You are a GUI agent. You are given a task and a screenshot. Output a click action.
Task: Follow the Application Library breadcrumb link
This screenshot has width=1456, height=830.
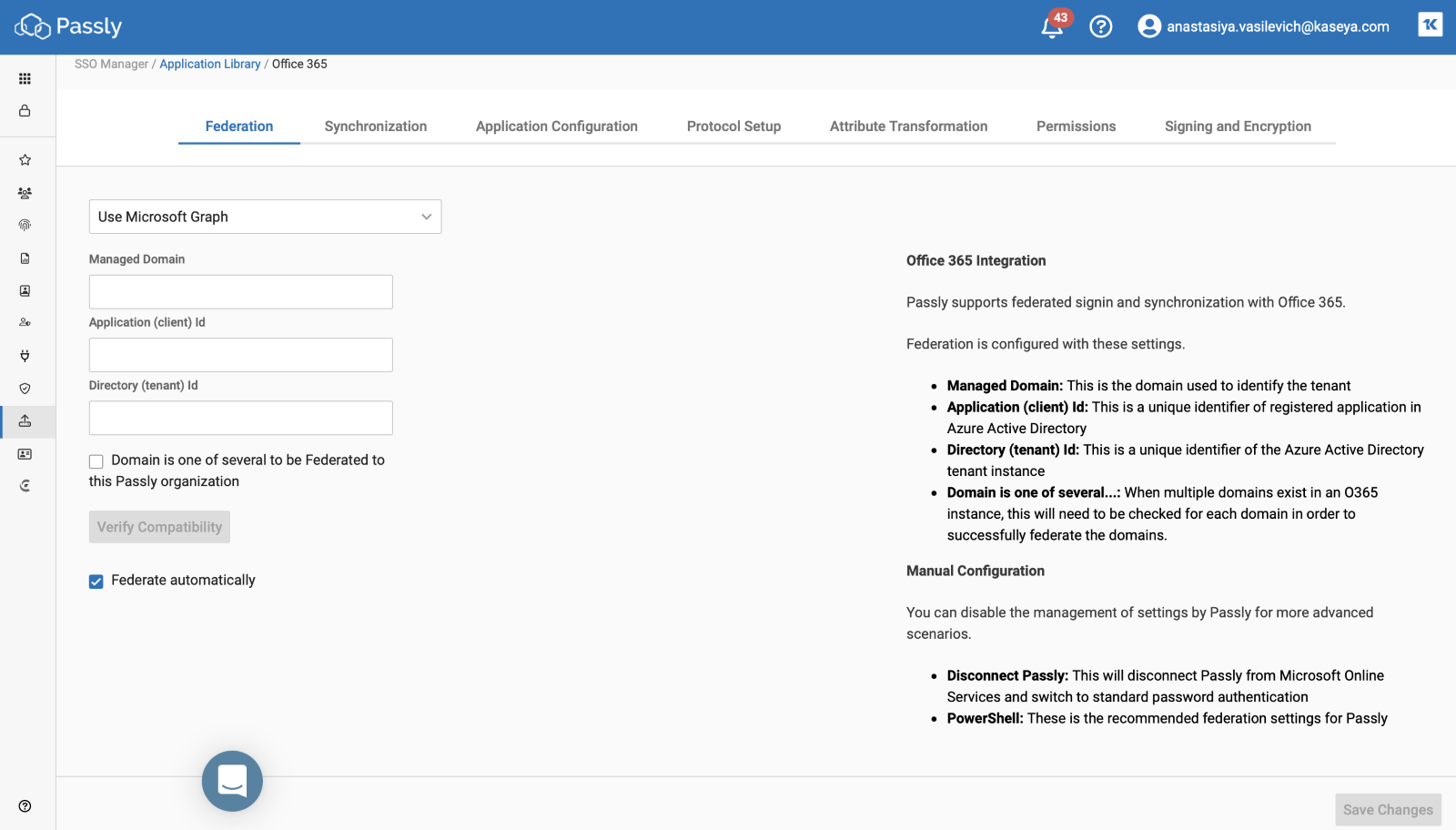[x=210, y=64]
